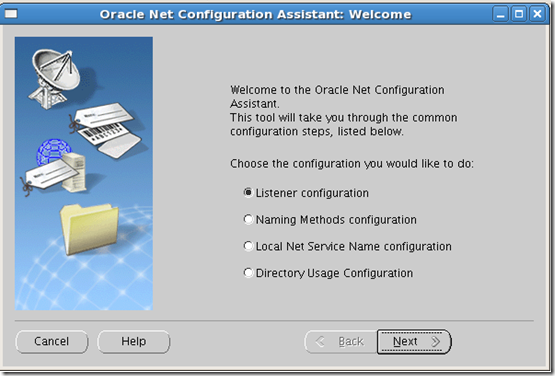Open Help for the assistant
The width and height of the screenshot is (555, 376).
tap(134, 341)
